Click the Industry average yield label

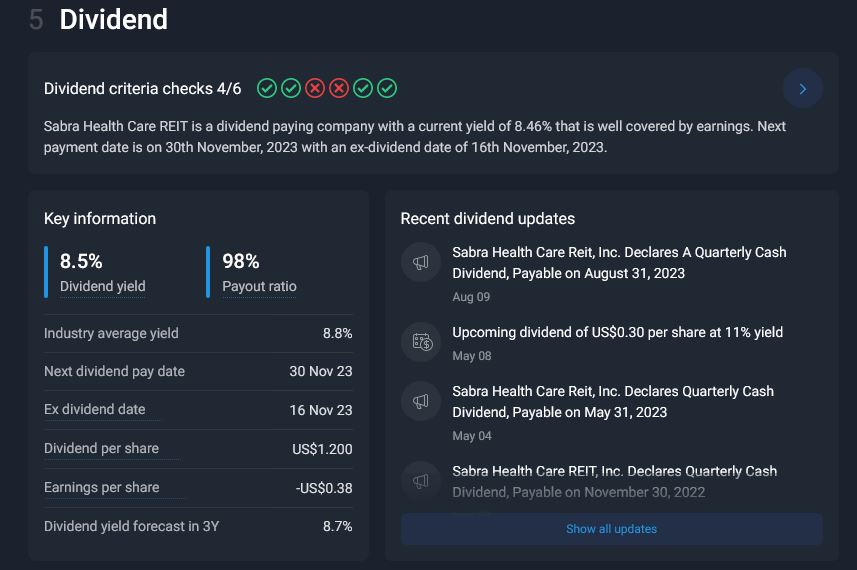click(x=111, y=333)
